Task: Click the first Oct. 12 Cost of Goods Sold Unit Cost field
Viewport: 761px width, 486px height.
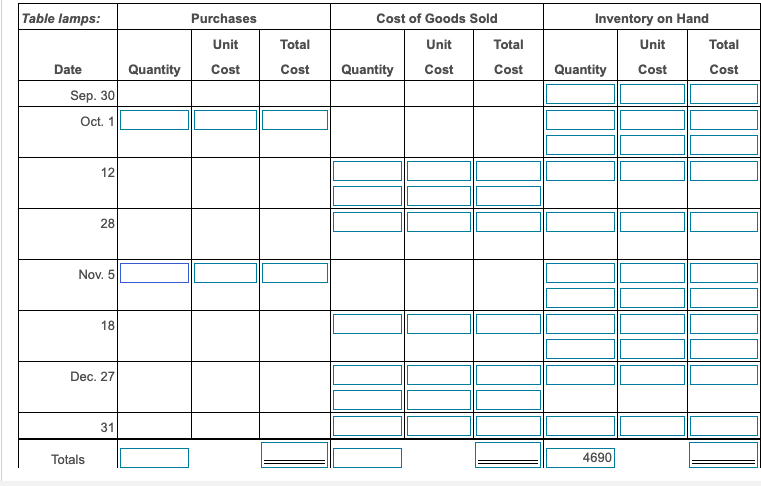Action: pyautogui.click(x=439, y=171)
